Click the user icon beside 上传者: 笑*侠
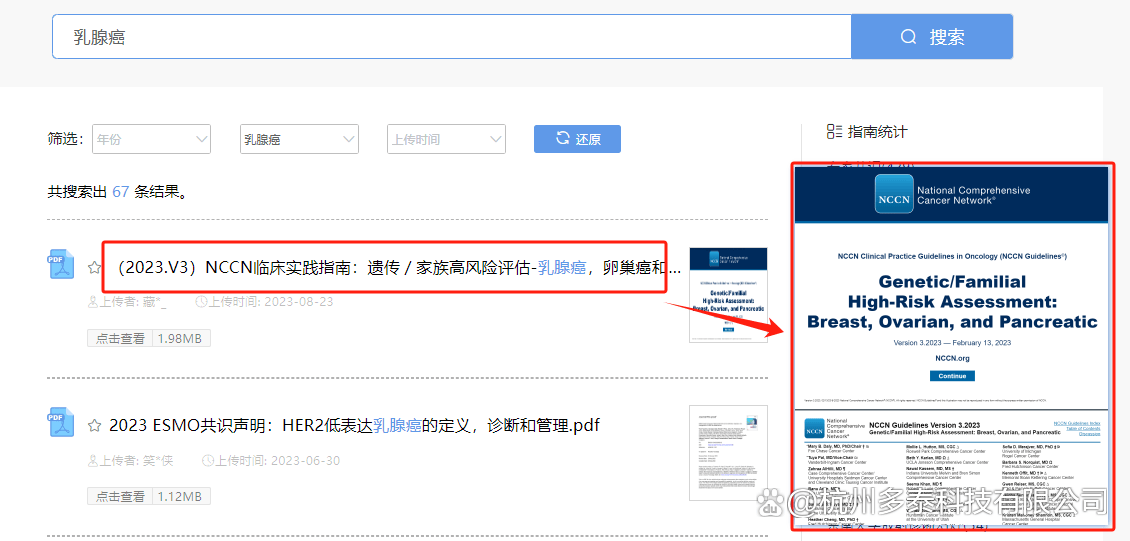Viewport: 1130px width, 541px height. [92, 460]
